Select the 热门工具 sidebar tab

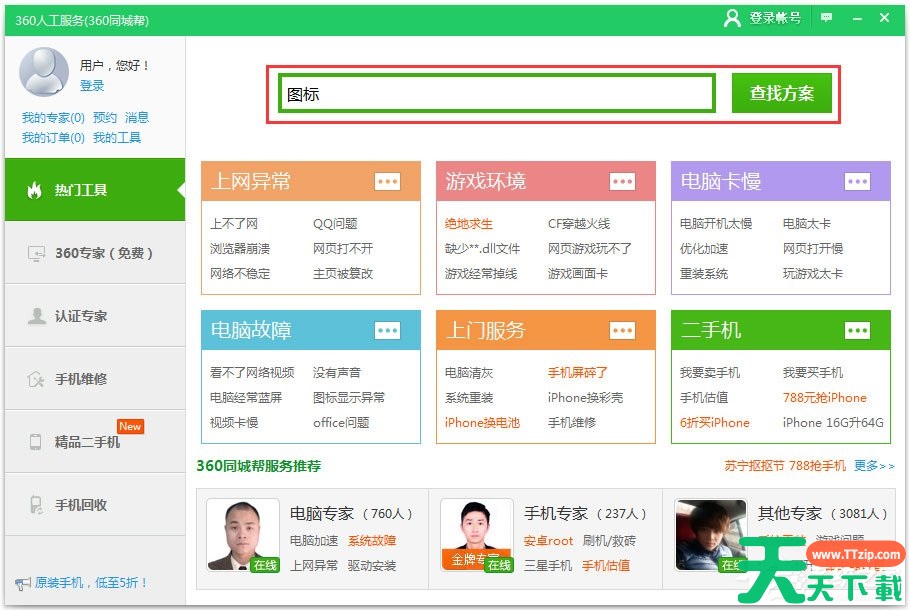click(95, 190)
